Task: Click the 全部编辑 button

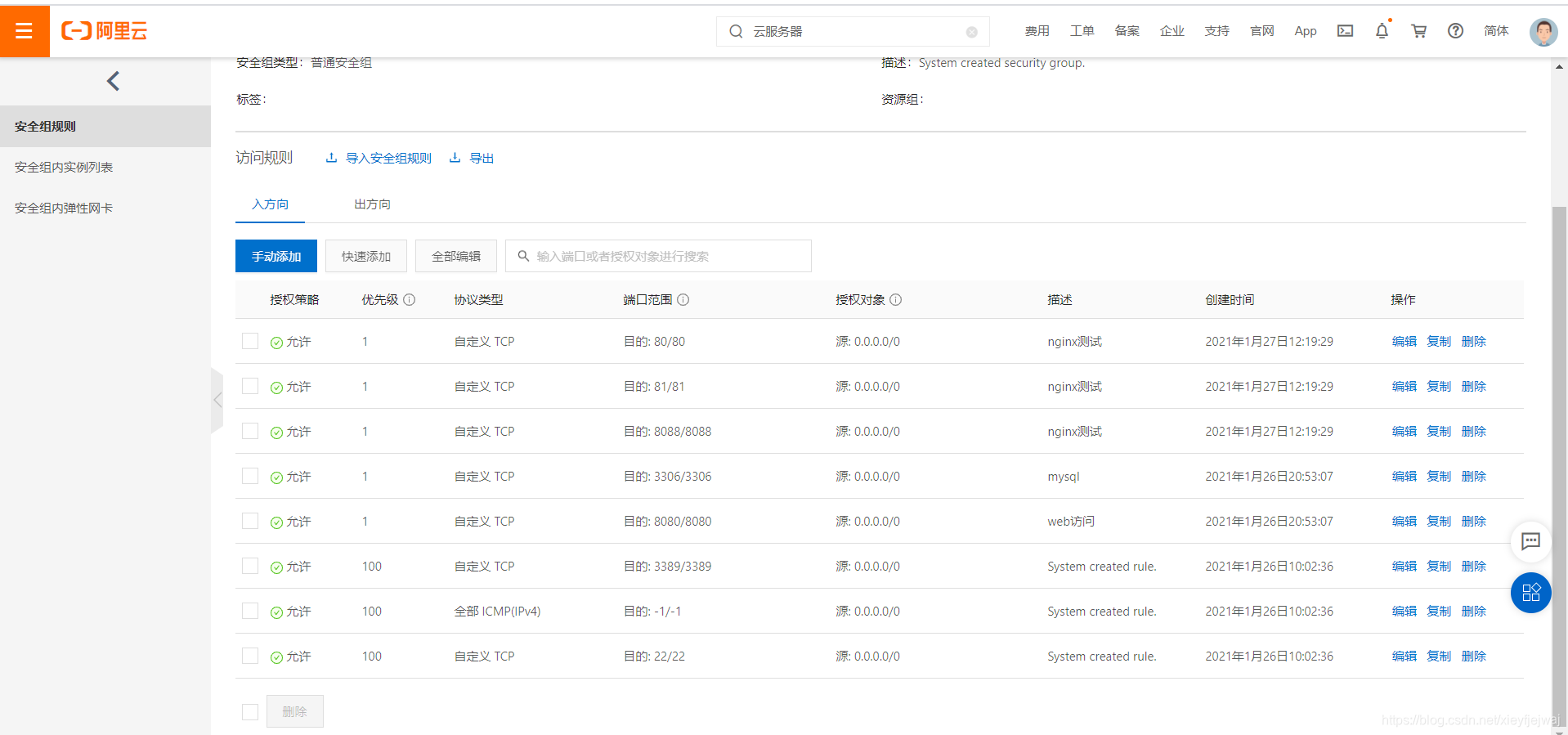Action: click(456, 256)
